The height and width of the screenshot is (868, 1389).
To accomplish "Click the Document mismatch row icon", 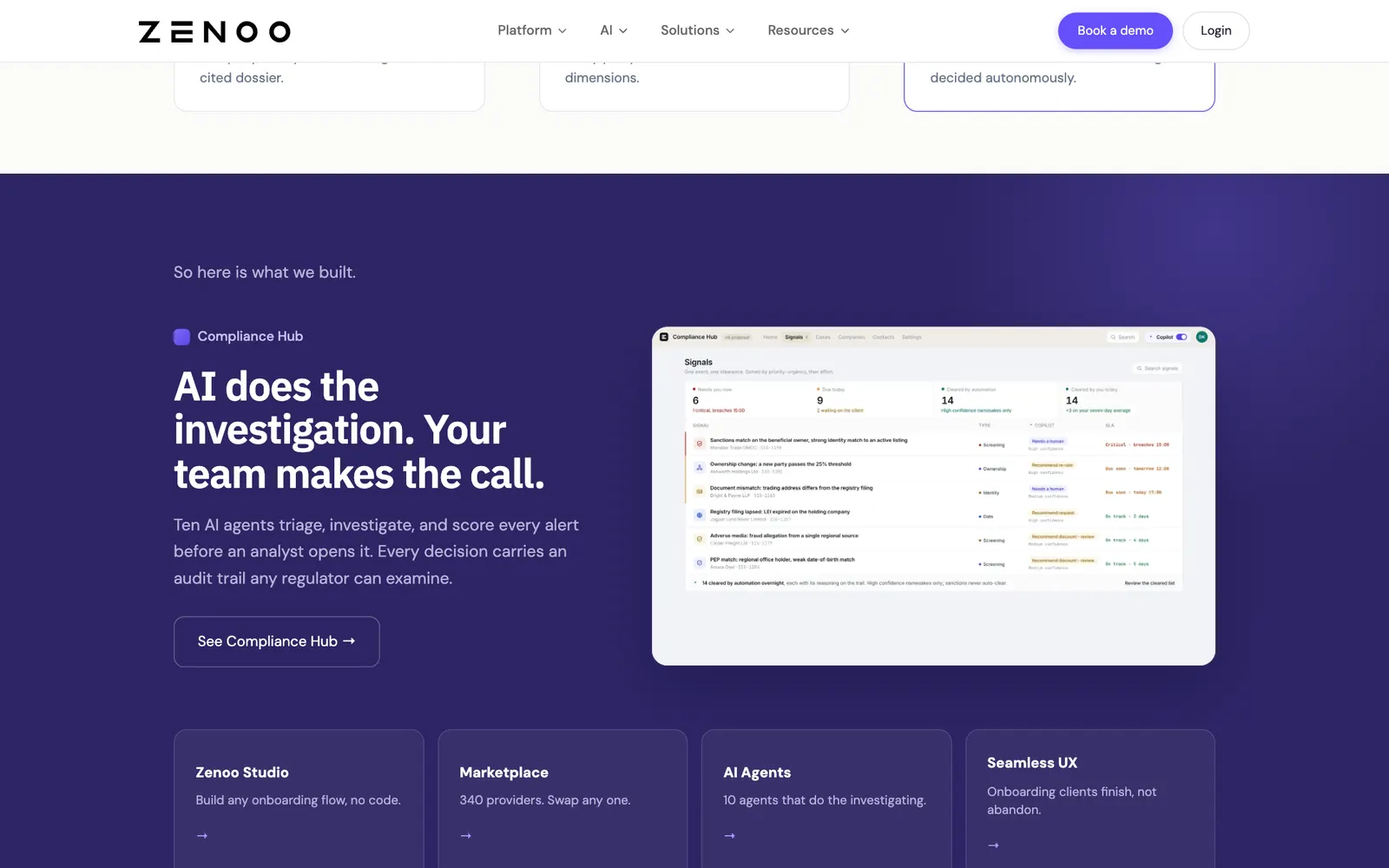I will 700,491.
